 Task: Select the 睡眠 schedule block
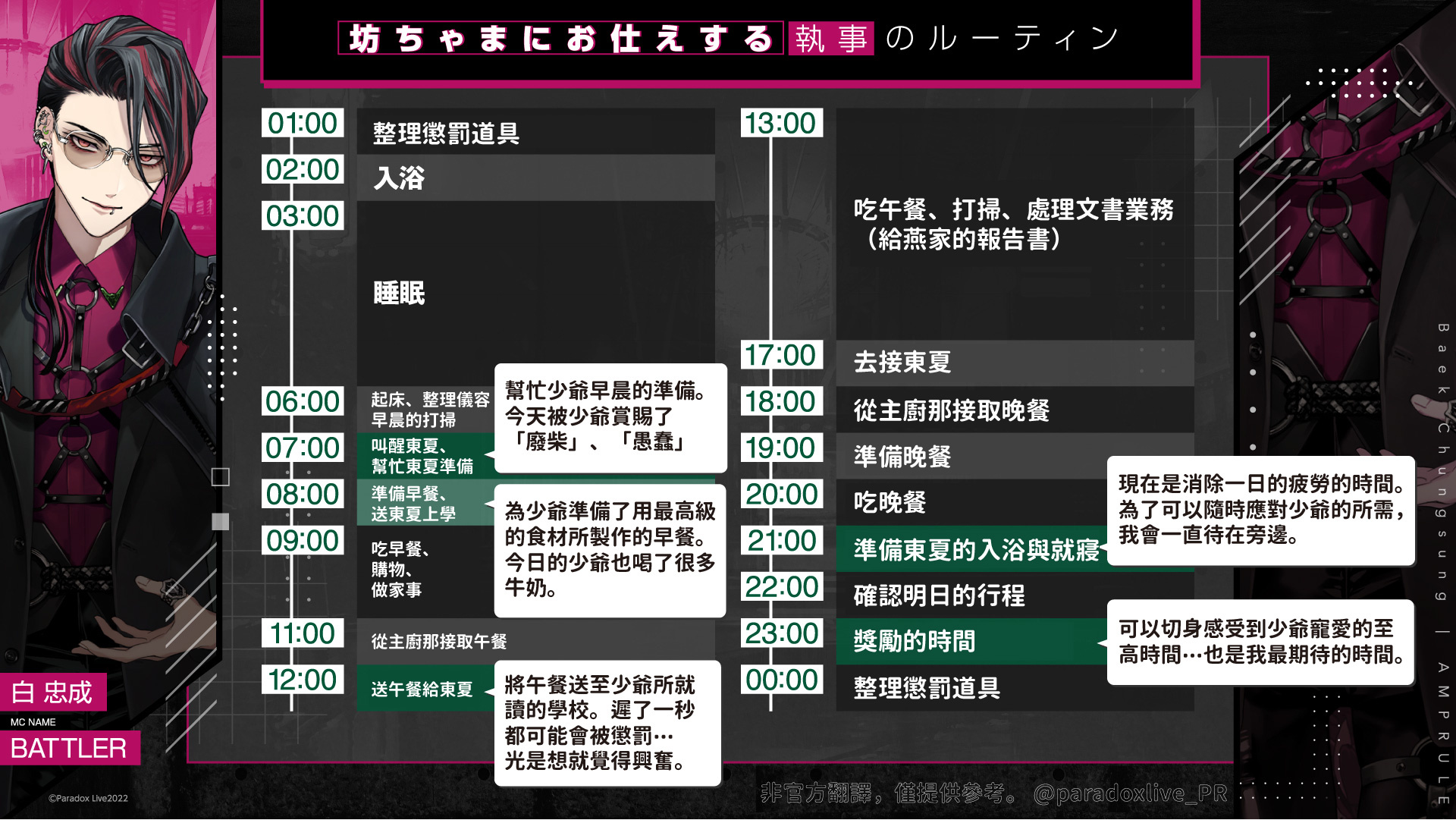[535, 293]
